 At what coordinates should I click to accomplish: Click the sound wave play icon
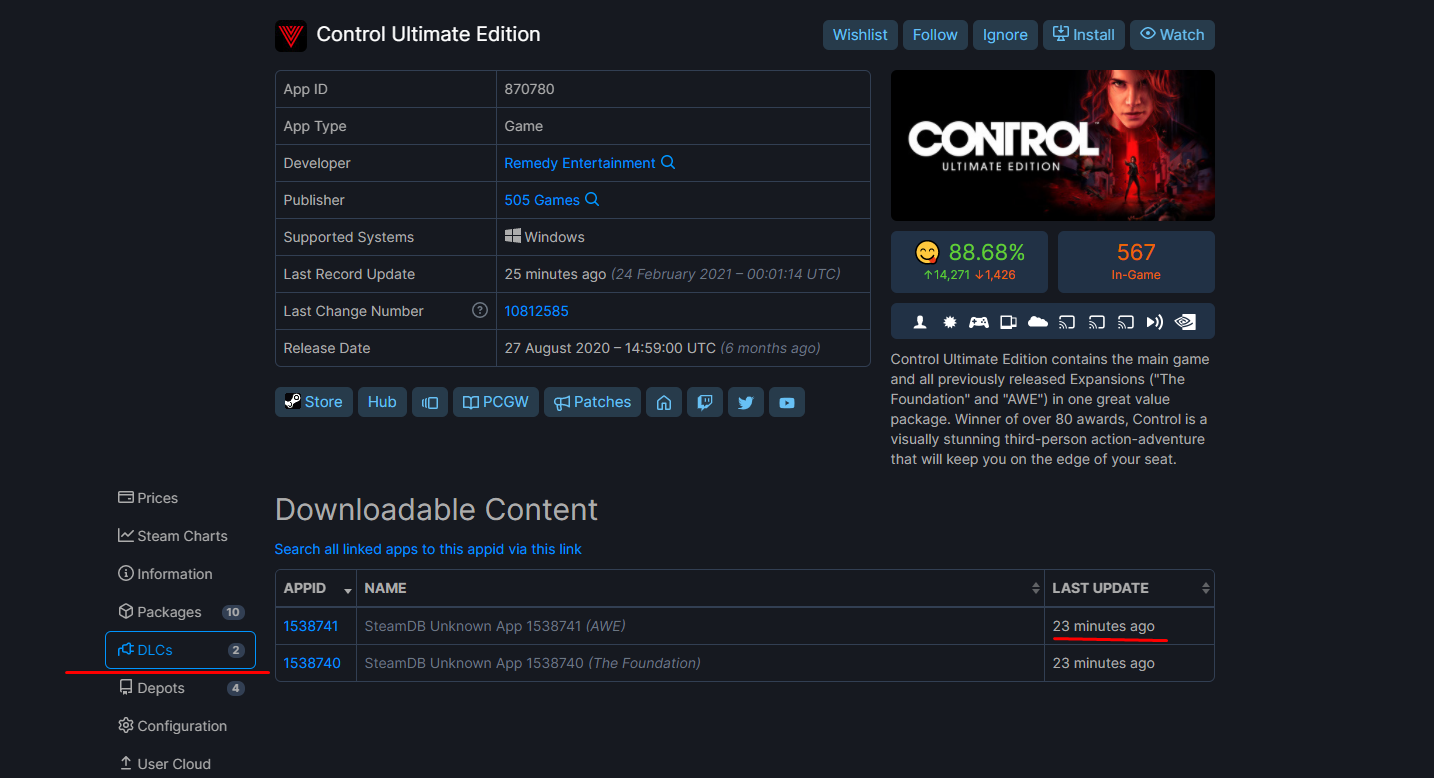[x=1155, y=322]
